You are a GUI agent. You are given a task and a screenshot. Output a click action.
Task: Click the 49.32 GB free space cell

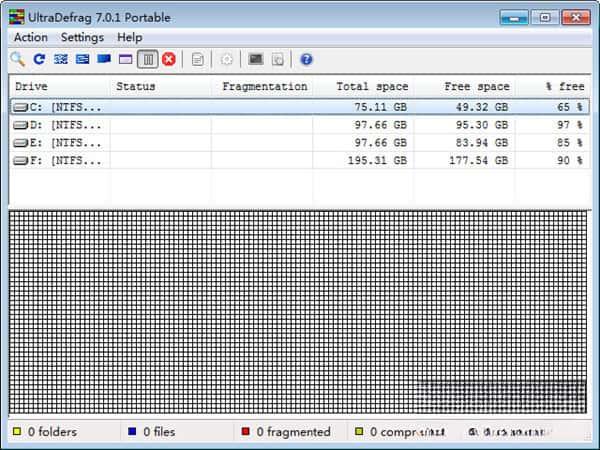point(482,107)
